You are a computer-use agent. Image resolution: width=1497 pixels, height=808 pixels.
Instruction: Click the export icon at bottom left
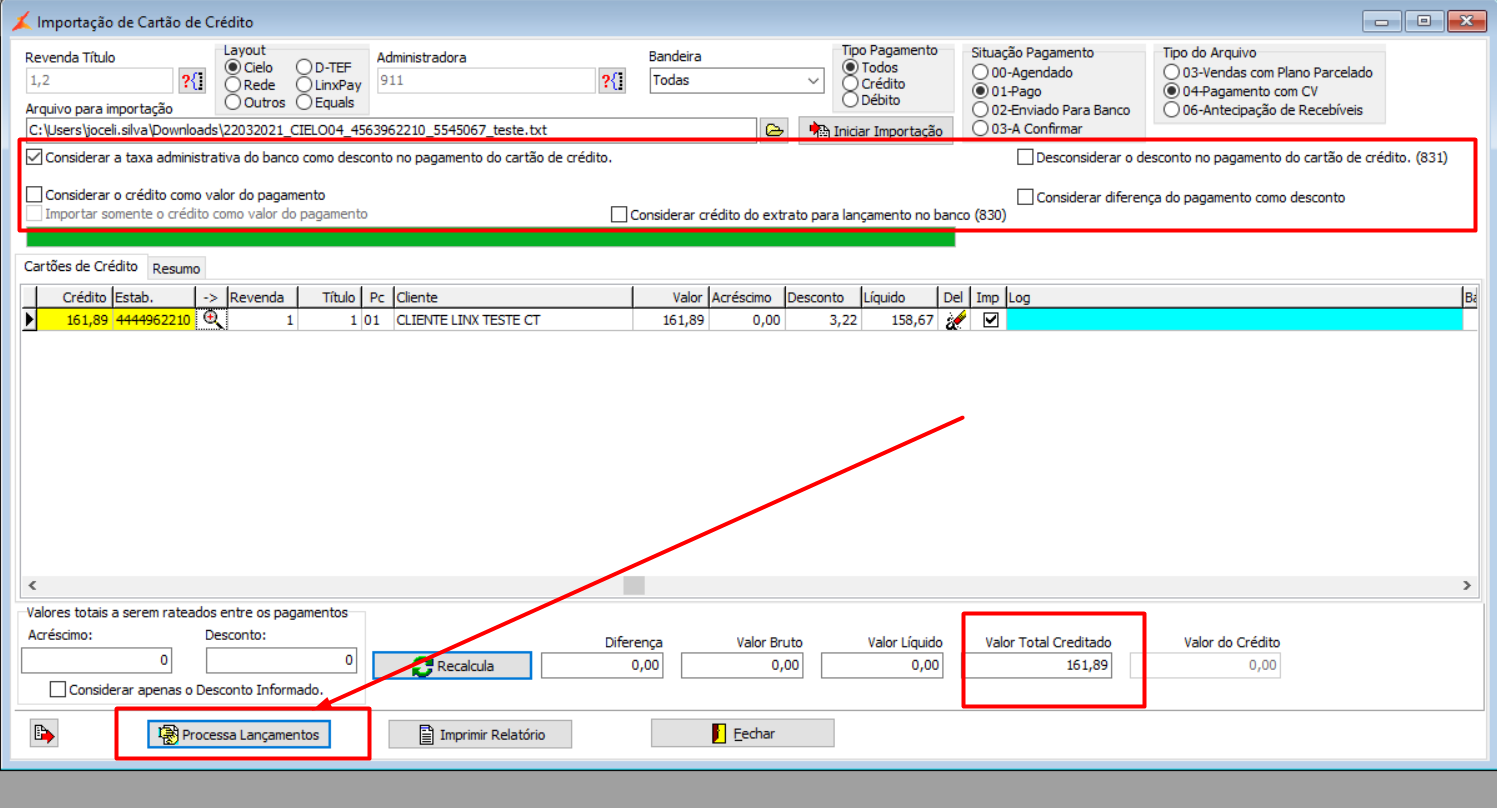(x=44, y=733)
